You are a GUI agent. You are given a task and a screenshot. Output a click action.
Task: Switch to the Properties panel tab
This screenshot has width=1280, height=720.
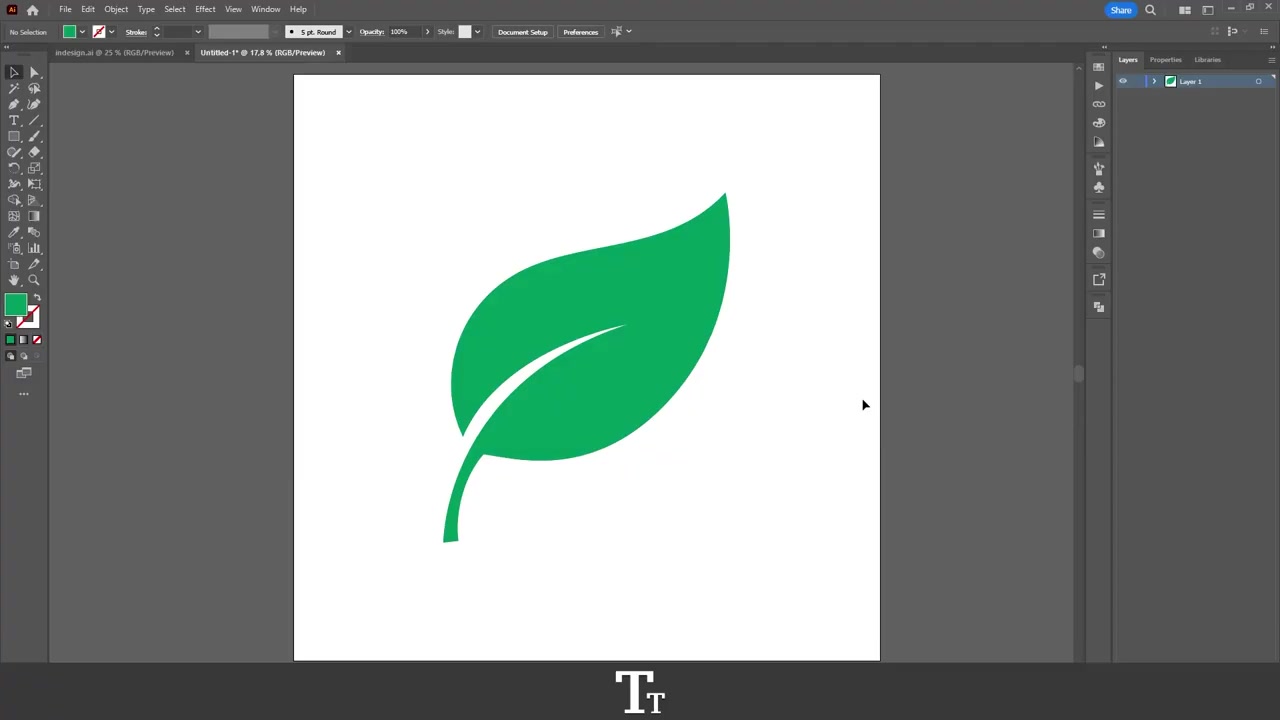1165,60
